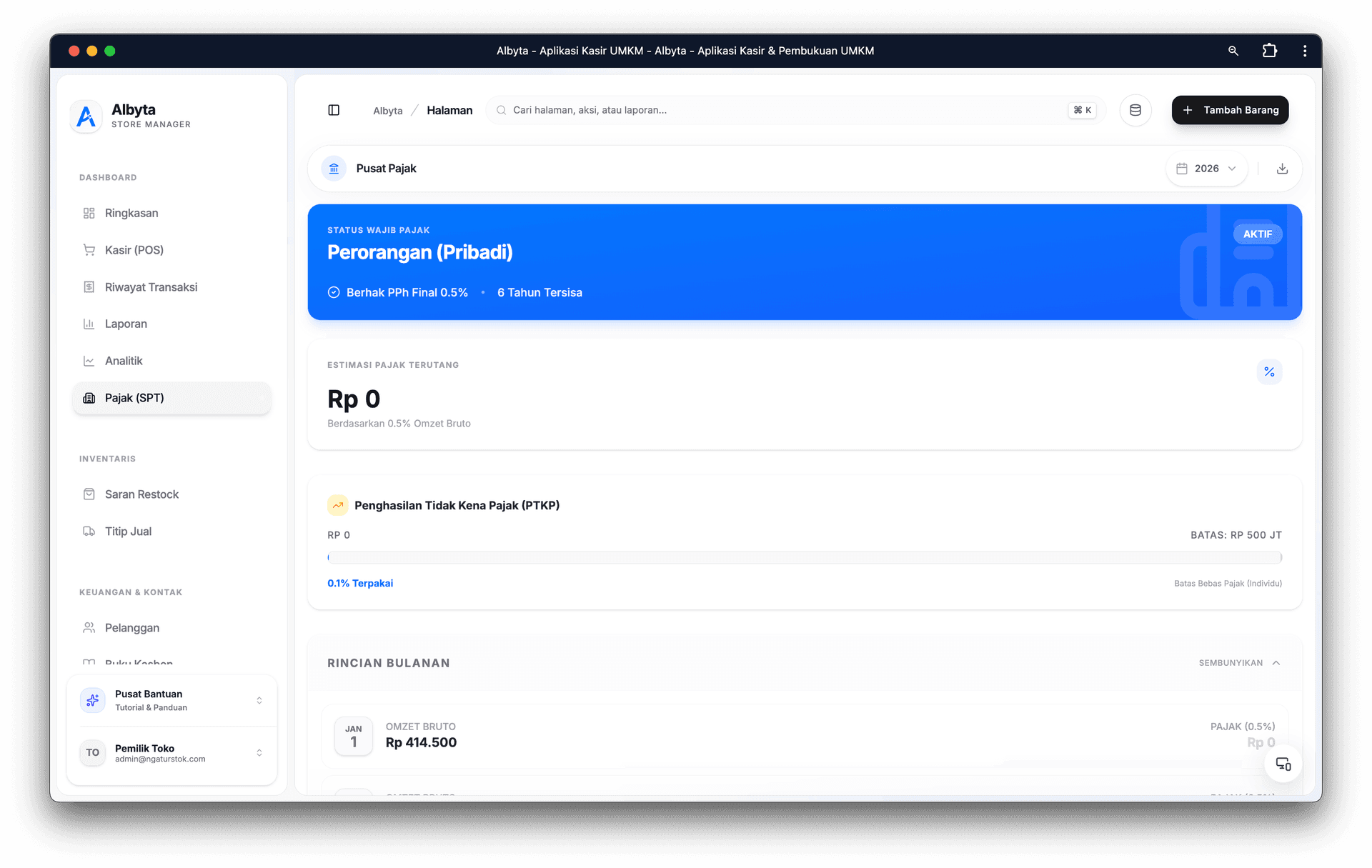Screen dimensions: 1372x868
Task: Click the database icon in header
Action: point(1135,110)
